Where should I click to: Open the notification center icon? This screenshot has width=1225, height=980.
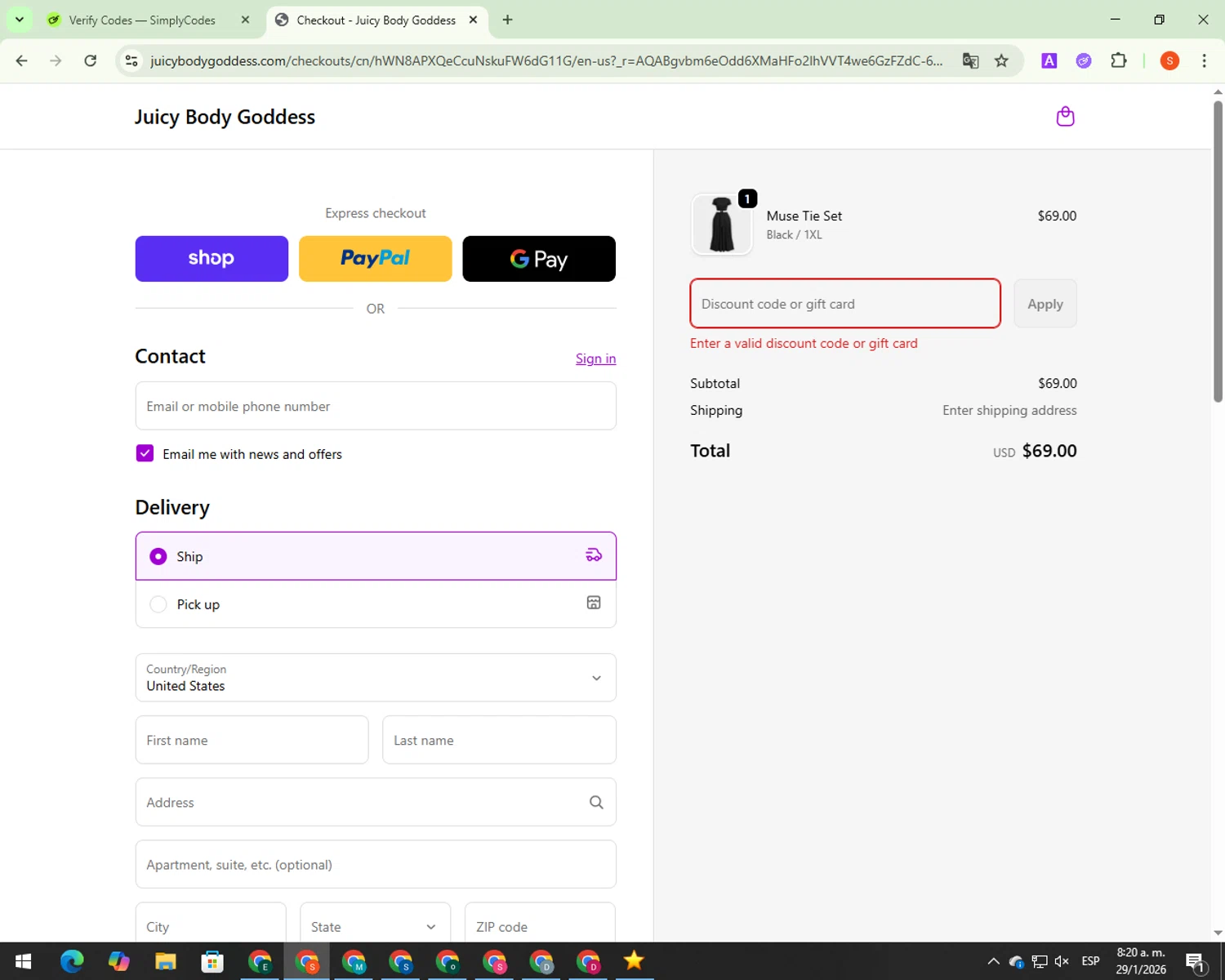[1195, 961]
